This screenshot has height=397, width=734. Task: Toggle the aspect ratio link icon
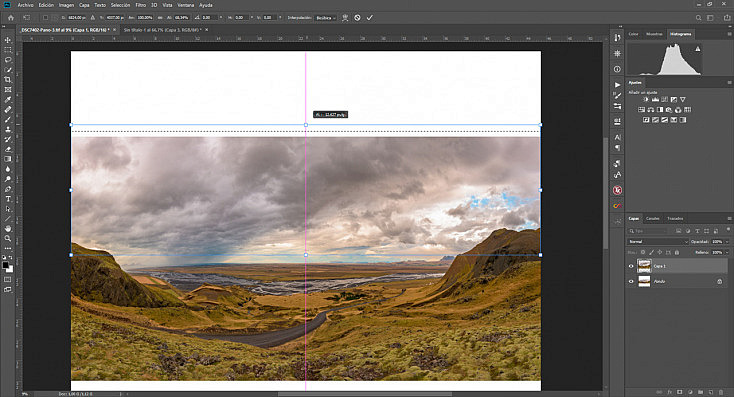[160, 17]
